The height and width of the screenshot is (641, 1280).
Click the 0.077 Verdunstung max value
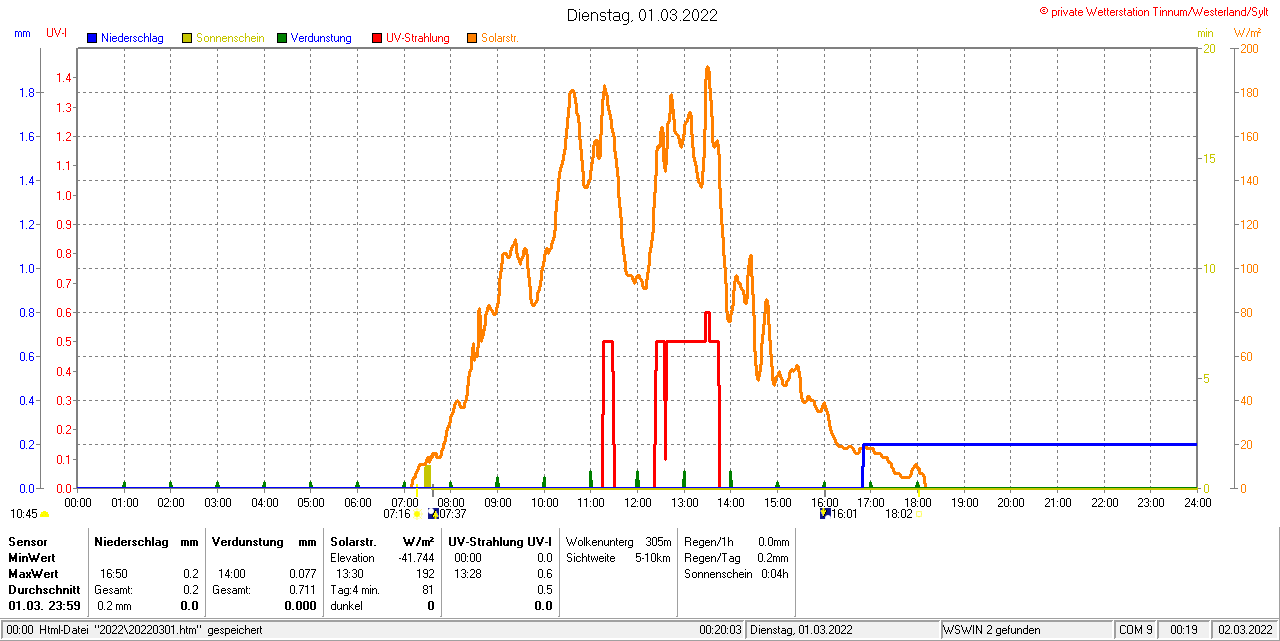pyautogui.click(x=301, y=574)
